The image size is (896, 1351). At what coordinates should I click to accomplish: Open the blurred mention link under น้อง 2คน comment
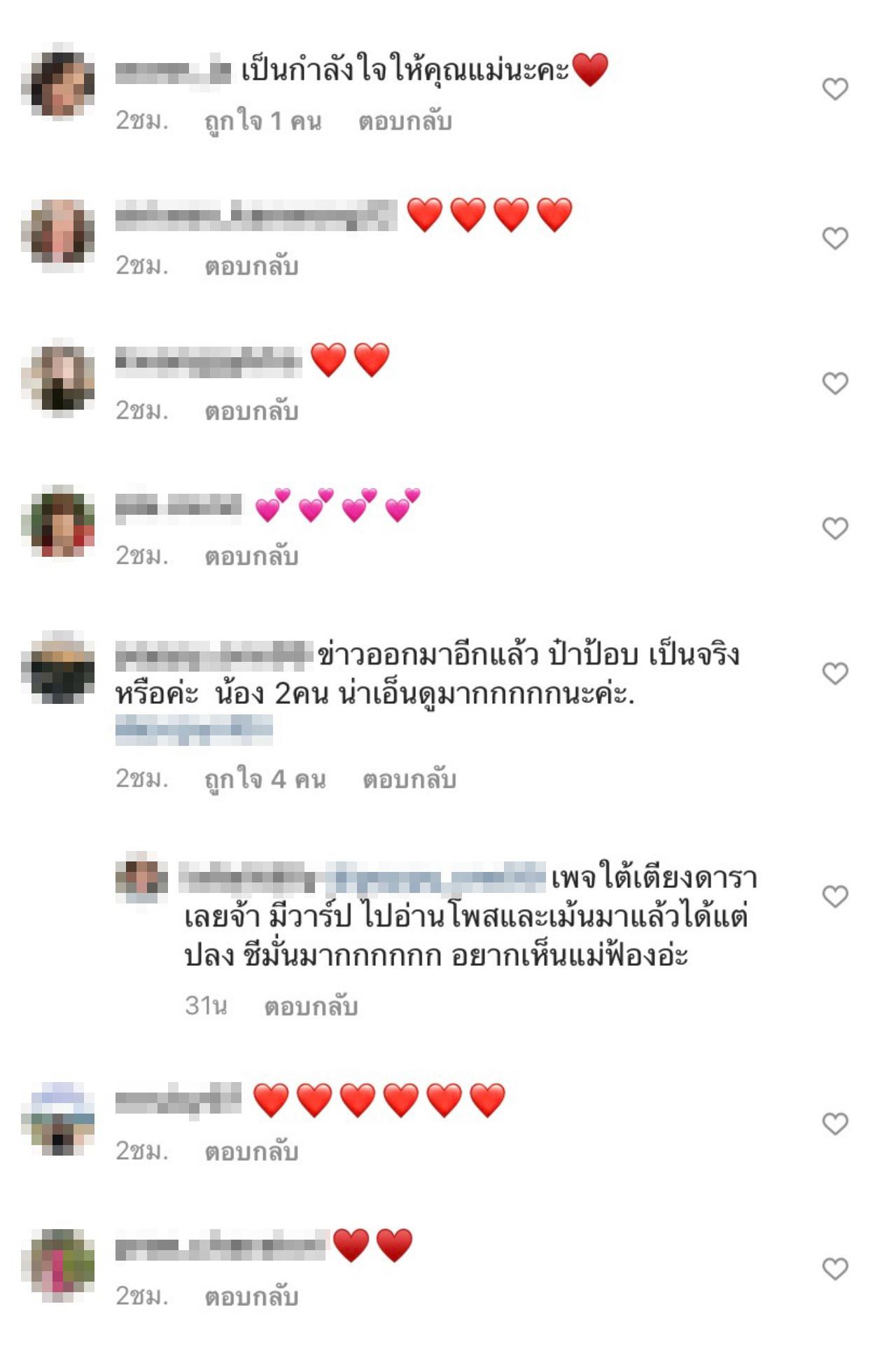pos(194,729)
